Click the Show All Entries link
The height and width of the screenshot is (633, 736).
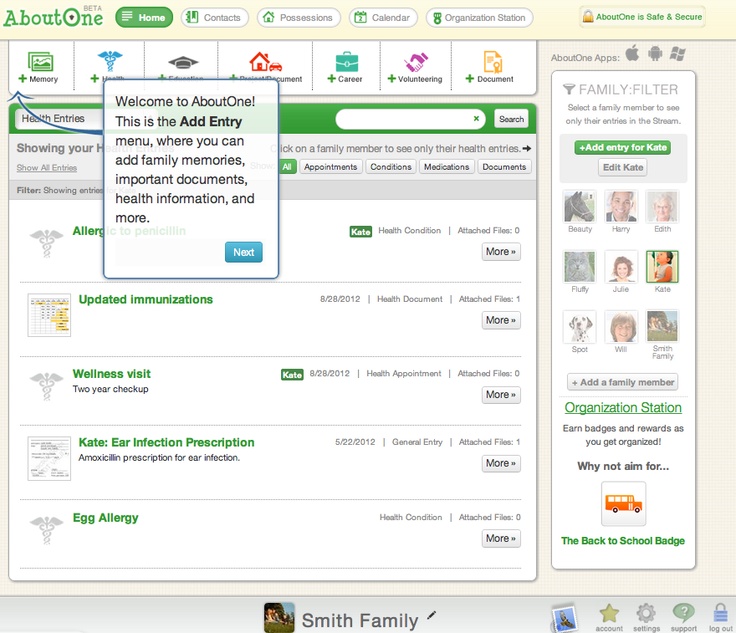47,168
